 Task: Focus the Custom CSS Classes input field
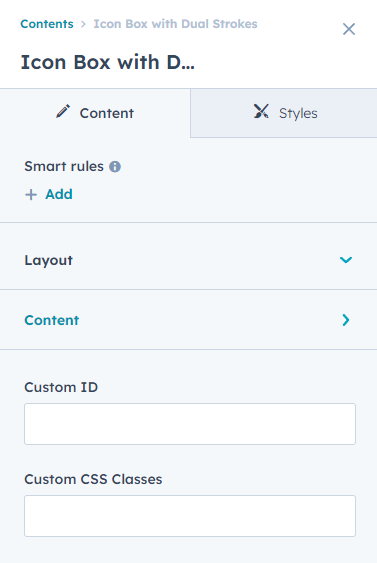(190, 516)
